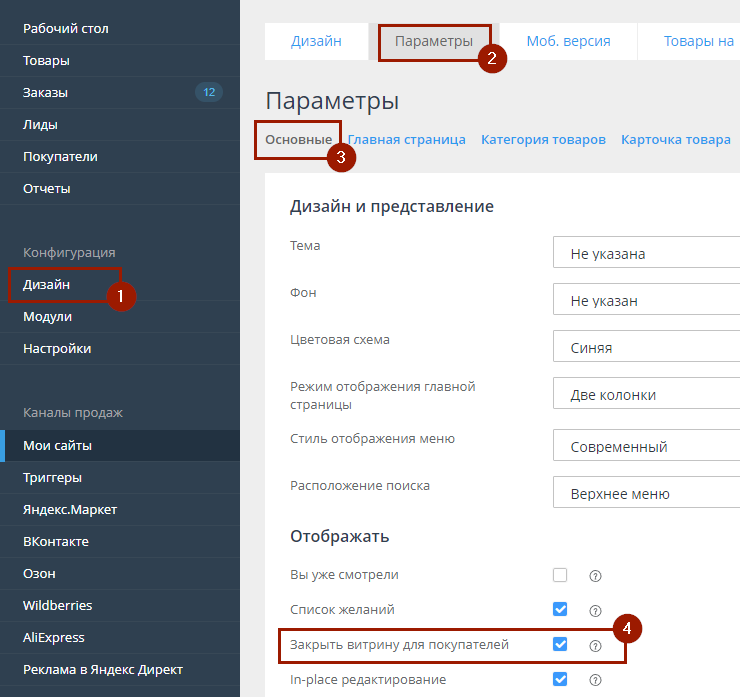
Task: Enable the "Вы уже смотрели" checkbox
Action: point(560,575)
